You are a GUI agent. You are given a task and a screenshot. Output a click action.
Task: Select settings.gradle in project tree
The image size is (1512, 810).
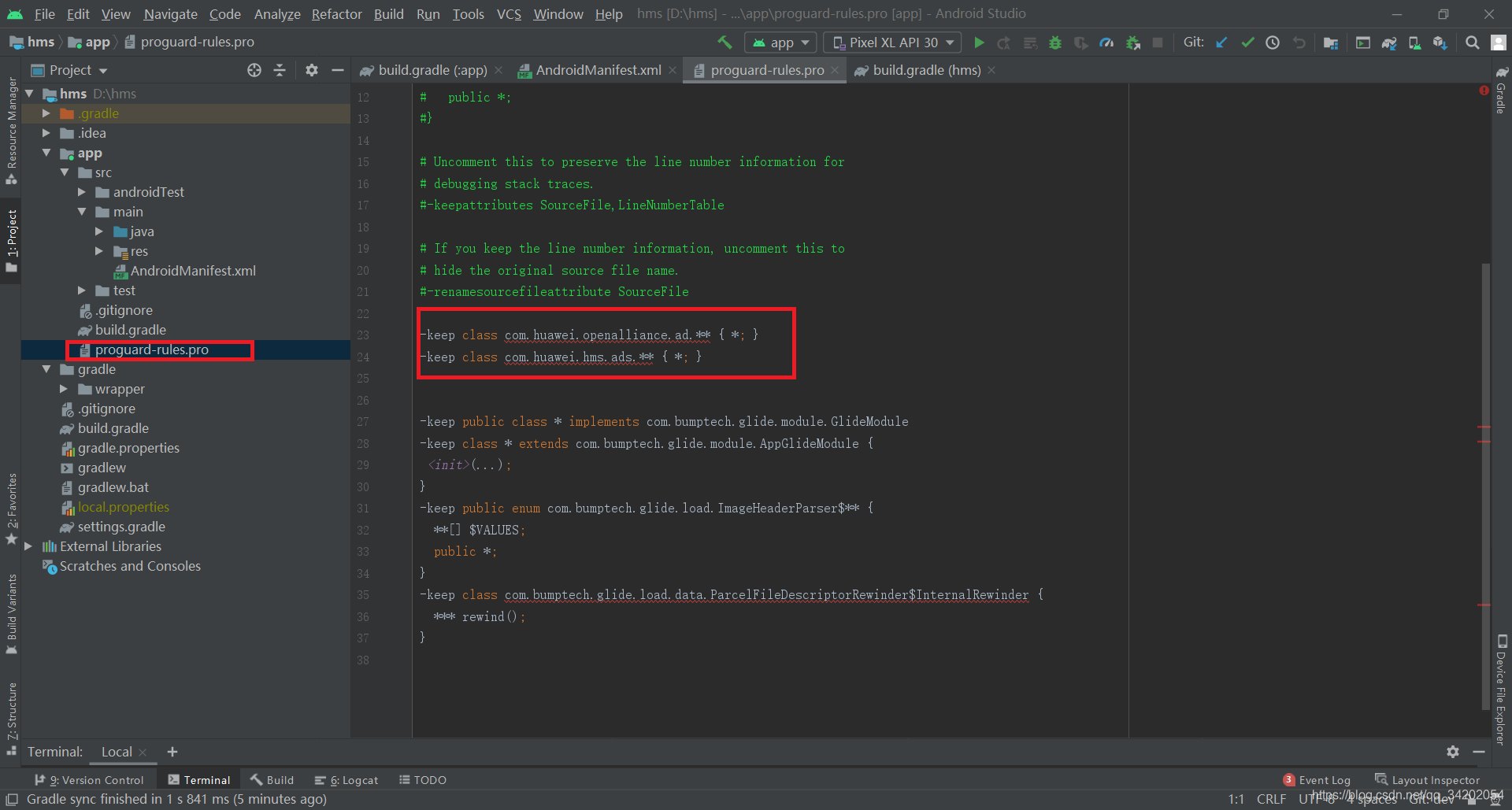121,527
